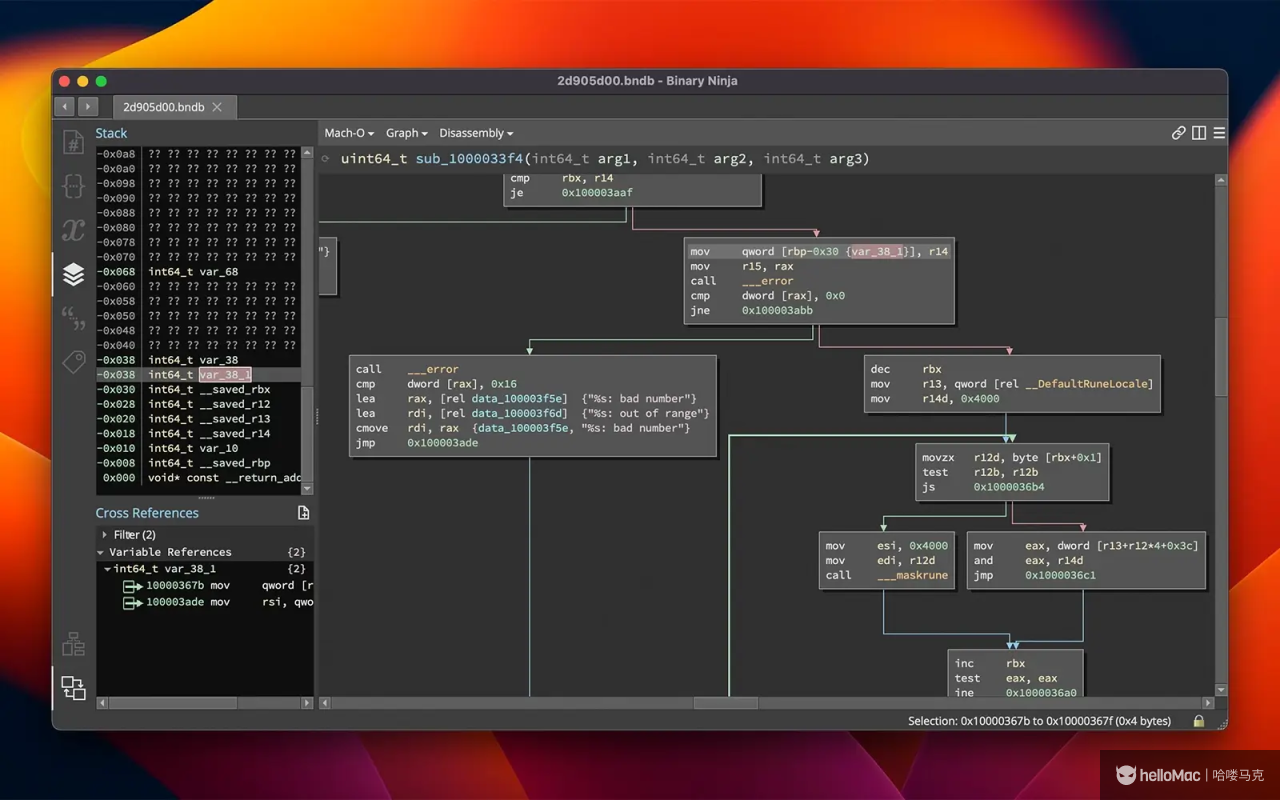
Task: Select the __saved_rbx stack entry
Action: coord(197,390)
